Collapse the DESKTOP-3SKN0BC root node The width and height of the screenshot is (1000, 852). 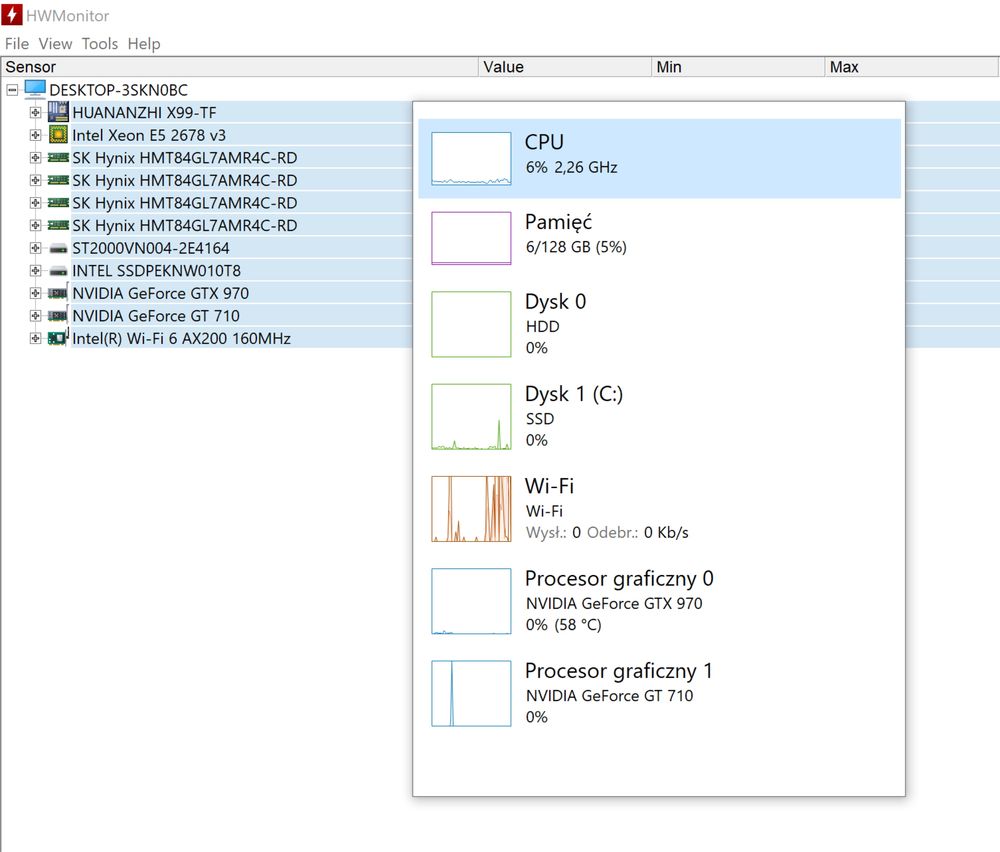pos(12,91)
